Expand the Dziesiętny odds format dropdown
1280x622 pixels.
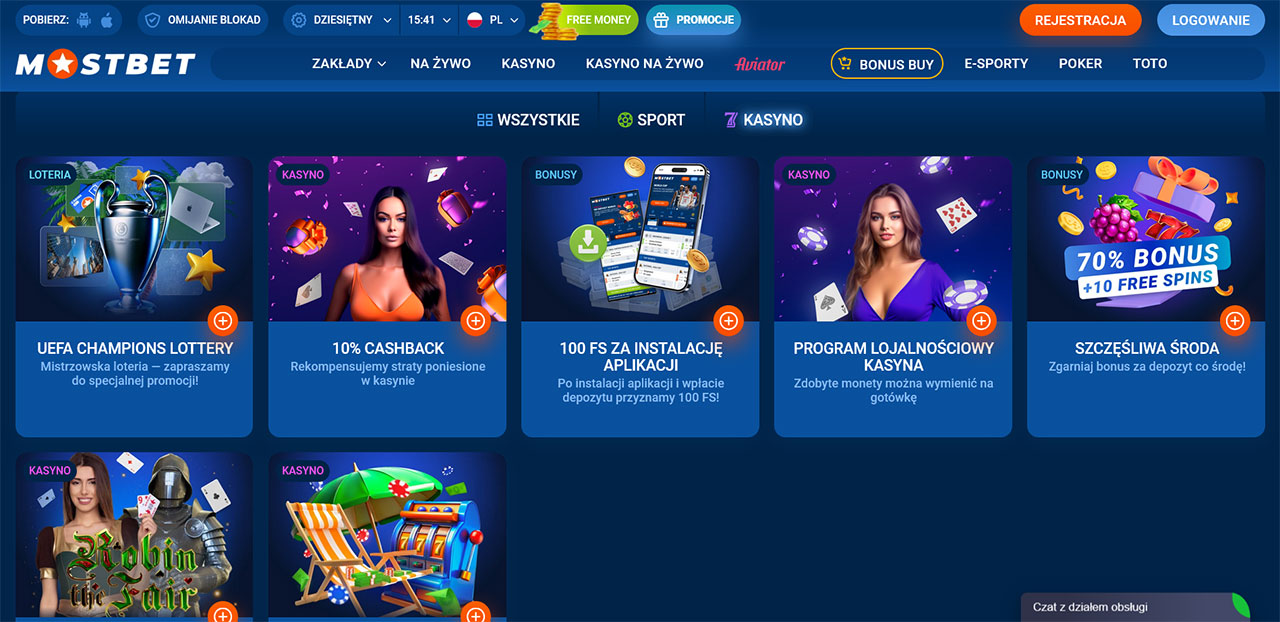click(341, 20)
